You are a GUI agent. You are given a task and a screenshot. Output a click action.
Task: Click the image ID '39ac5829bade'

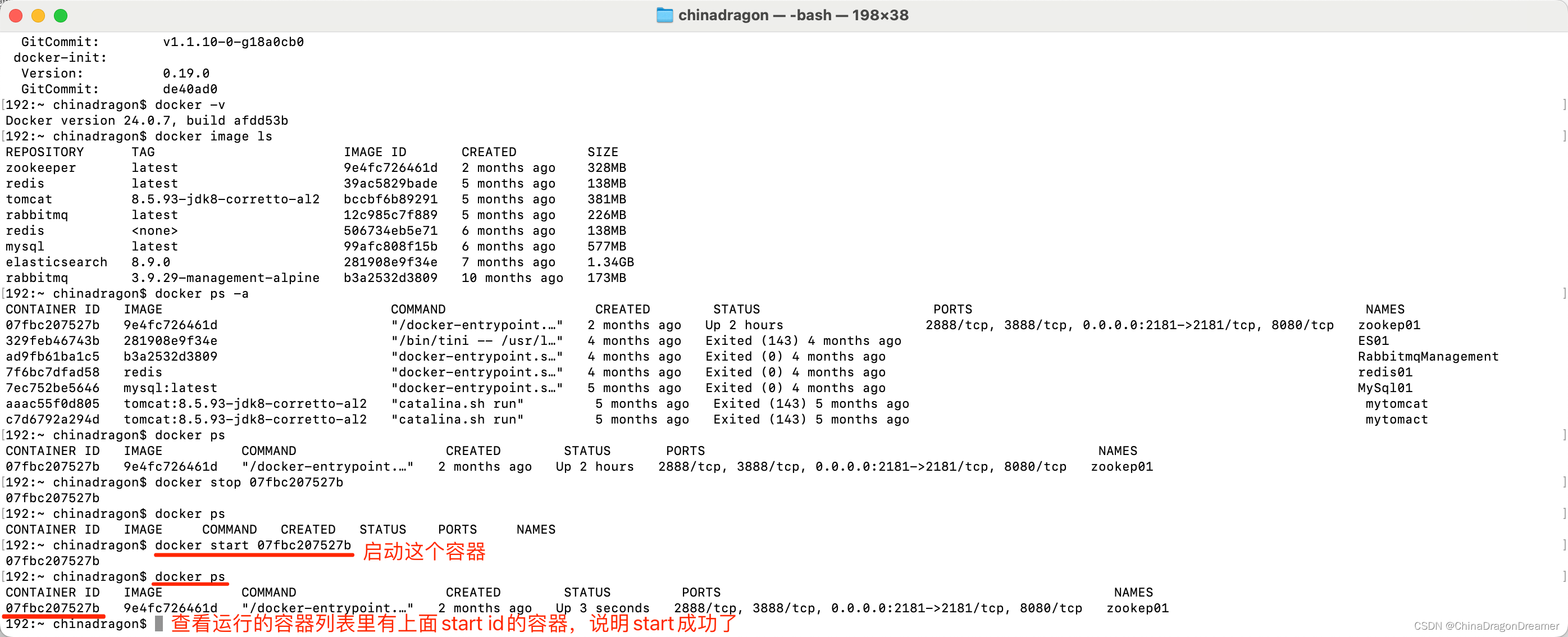[390, 184]
